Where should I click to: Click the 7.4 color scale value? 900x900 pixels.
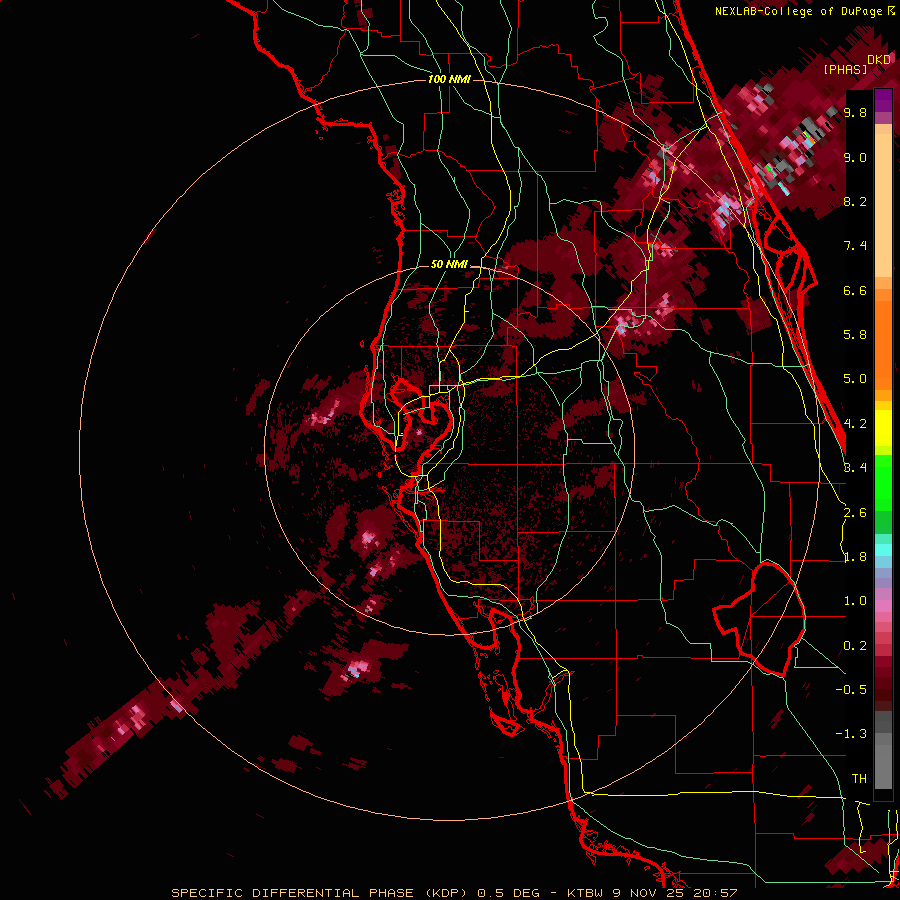coord(855,246)
